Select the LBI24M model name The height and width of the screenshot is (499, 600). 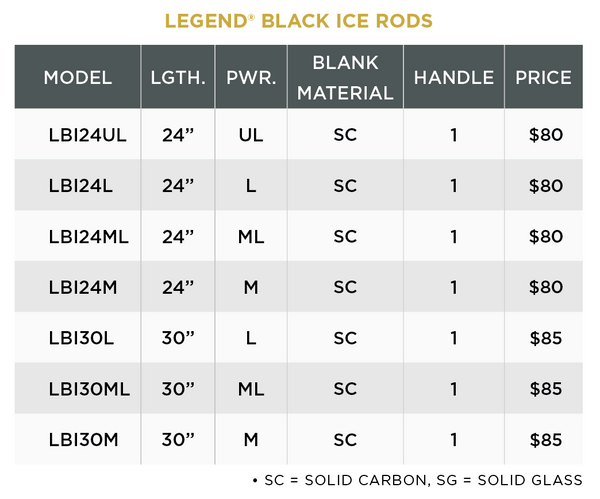click(x=81, y=287)
